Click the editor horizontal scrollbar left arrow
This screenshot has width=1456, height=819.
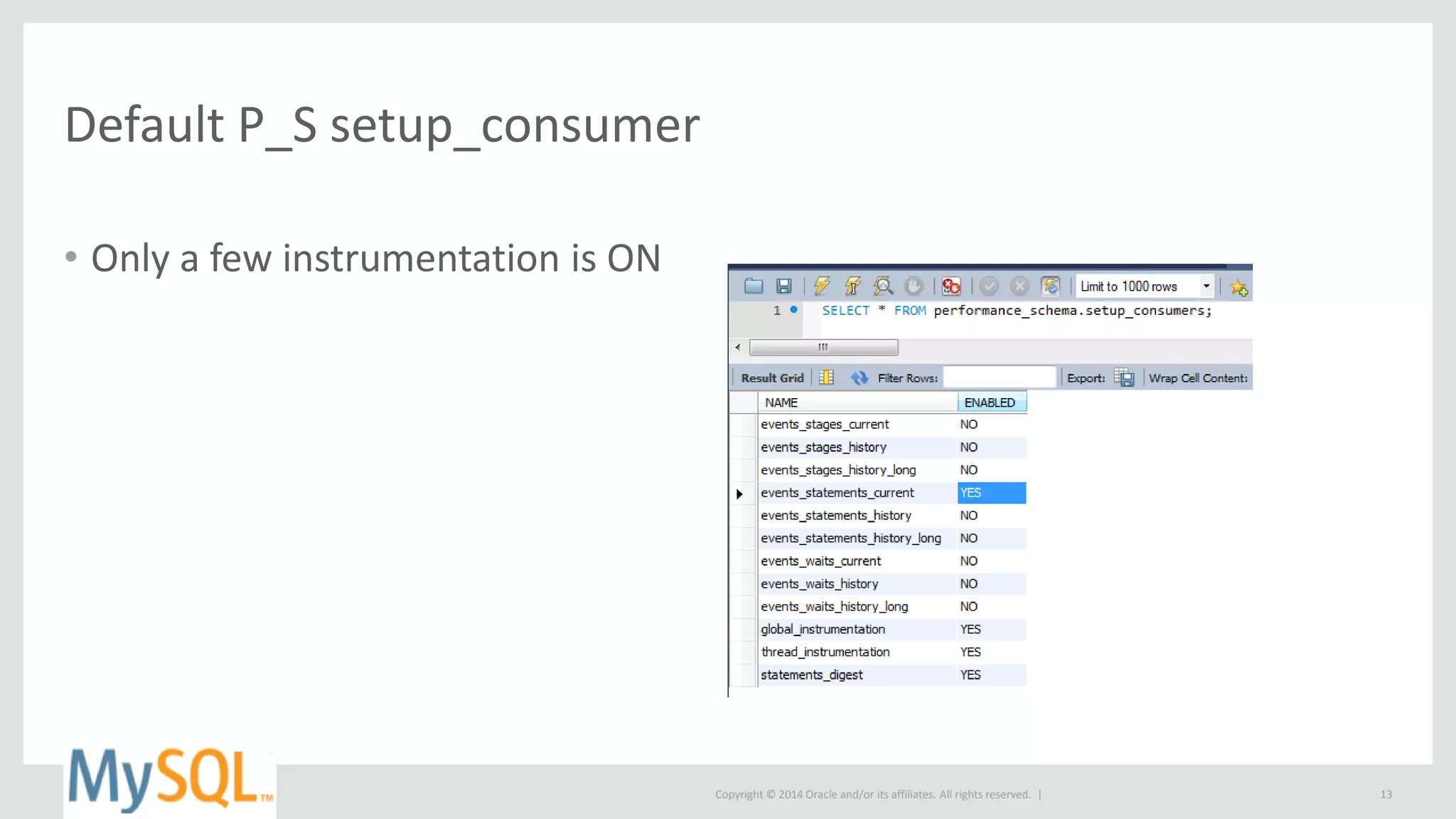click(738, 348)
